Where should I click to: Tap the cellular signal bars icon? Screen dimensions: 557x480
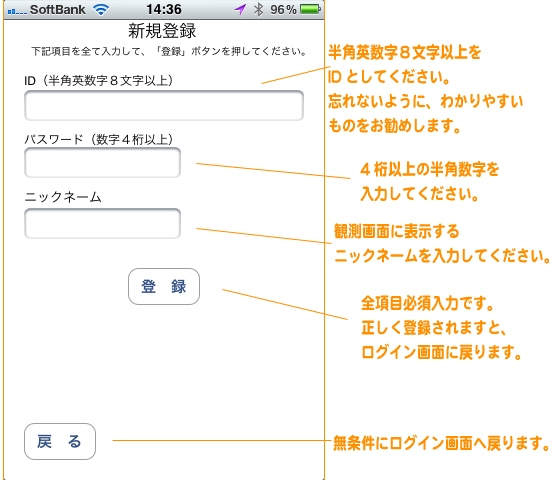[x=17, y=12]
